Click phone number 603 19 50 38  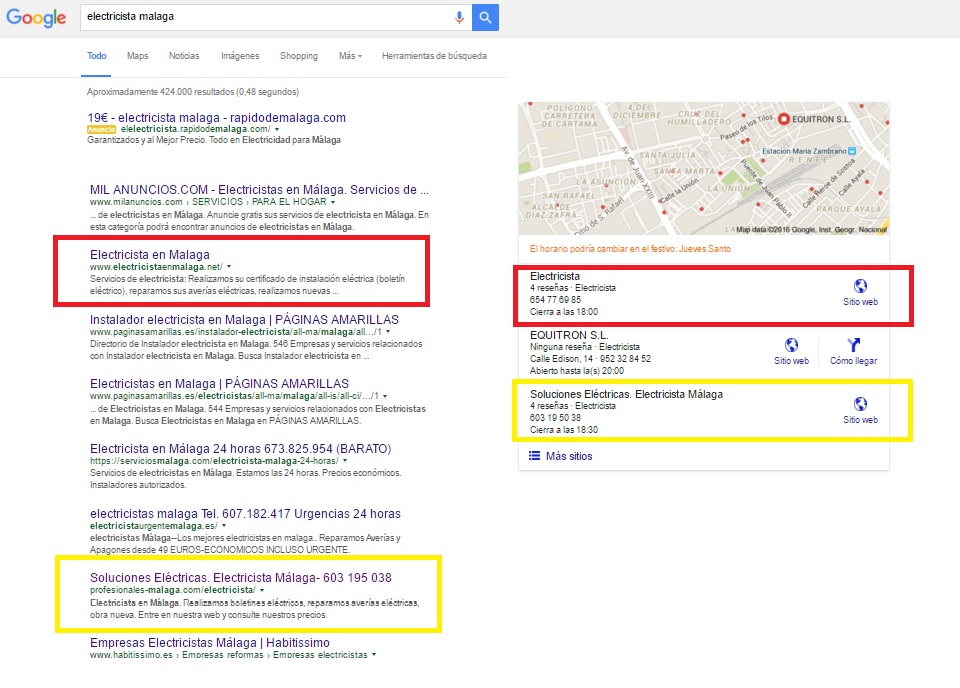click(555, 417)
